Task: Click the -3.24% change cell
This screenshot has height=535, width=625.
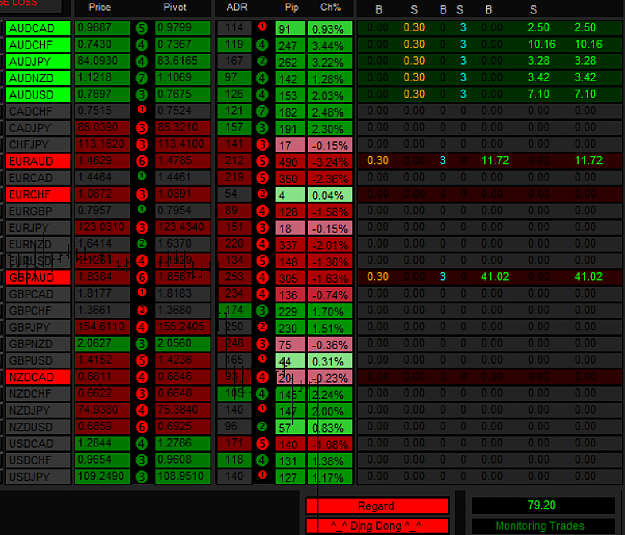Action: 330,162
